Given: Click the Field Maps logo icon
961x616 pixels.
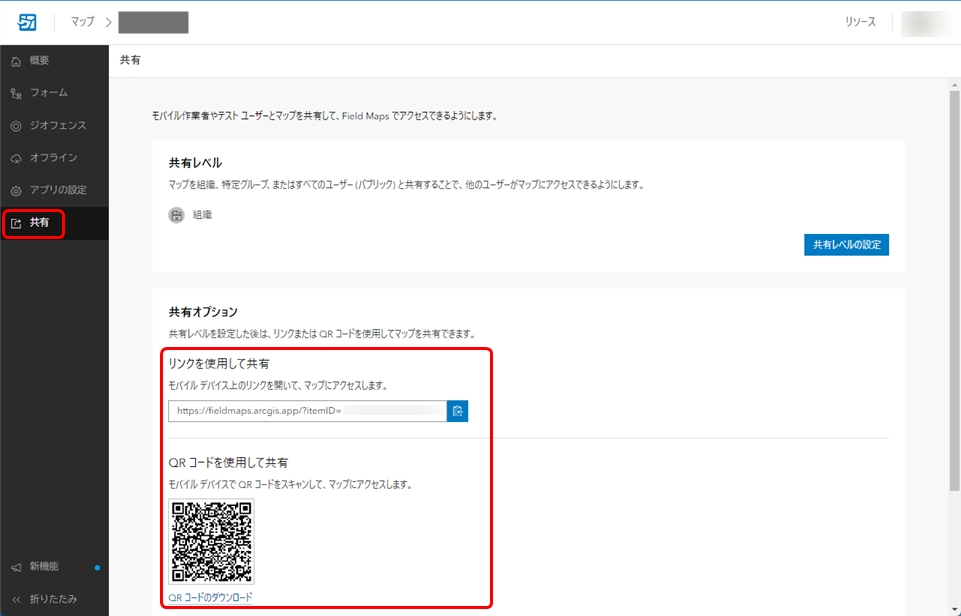Looking at the screenshot, I should coord(27,22).
